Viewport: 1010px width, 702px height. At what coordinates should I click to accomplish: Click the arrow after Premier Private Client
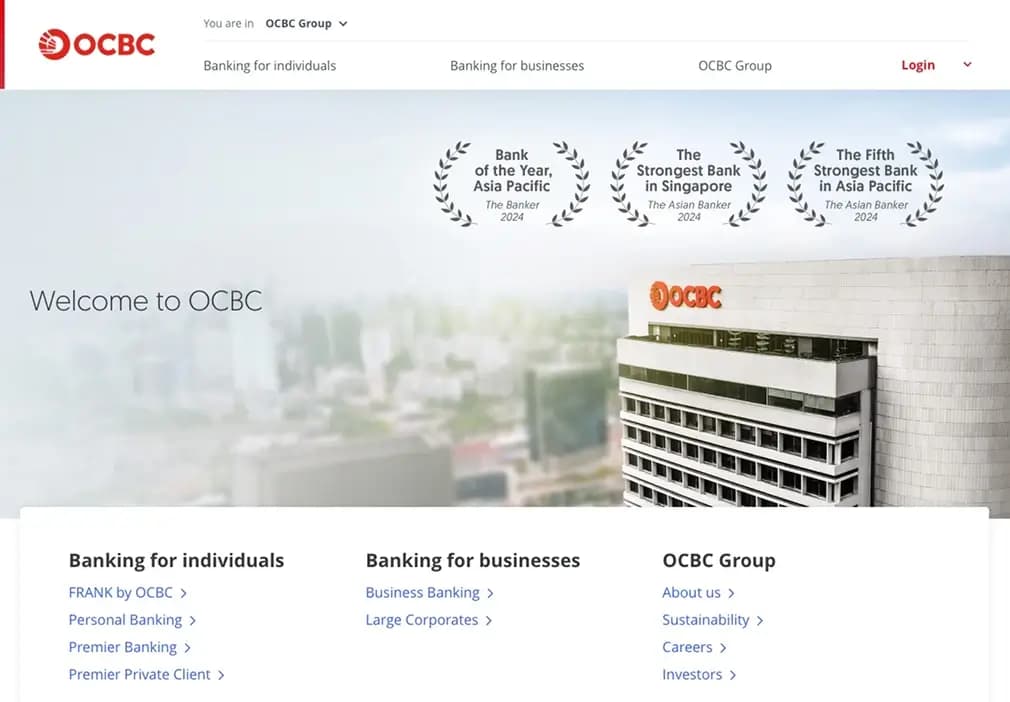[x=221, y=675]
